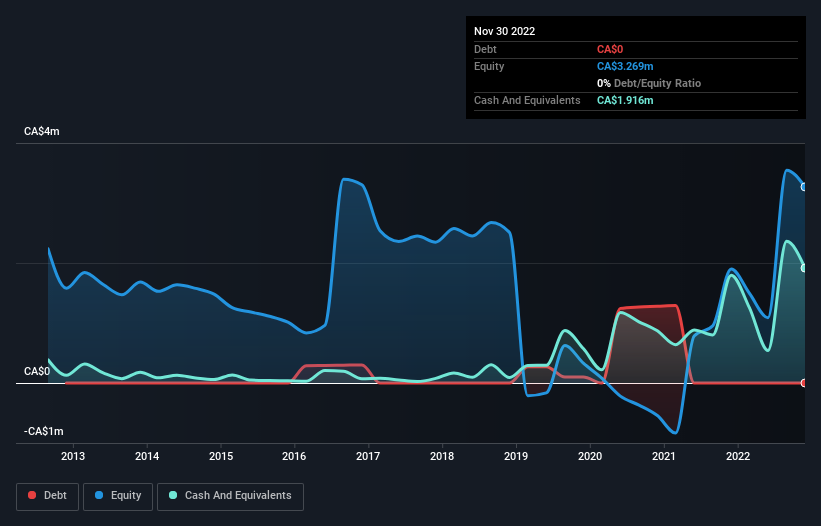Screen dimensions: 821x526
Task: Select the 2014 x-axis label
Action: click(147, 456)
